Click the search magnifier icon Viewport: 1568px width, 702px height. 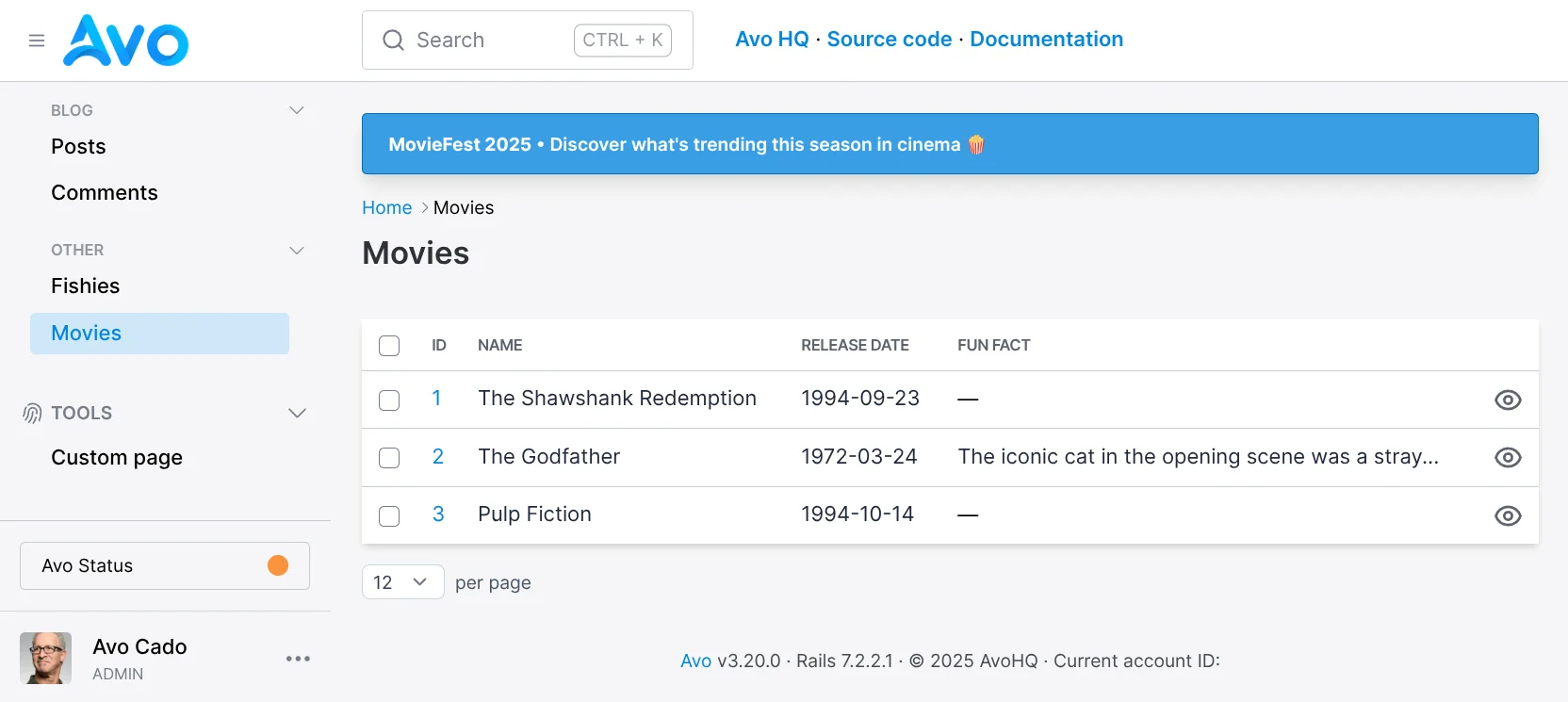coord(393,40)
